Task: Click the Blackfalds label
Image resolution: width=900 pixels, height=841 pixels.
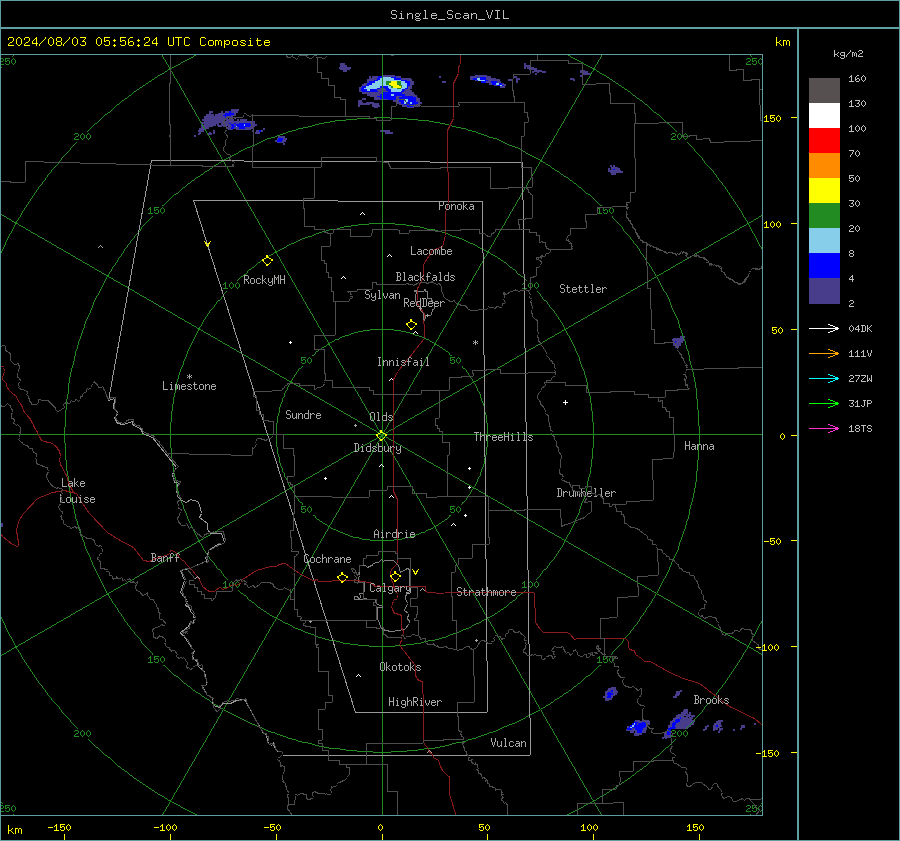Action: [425, 277]
